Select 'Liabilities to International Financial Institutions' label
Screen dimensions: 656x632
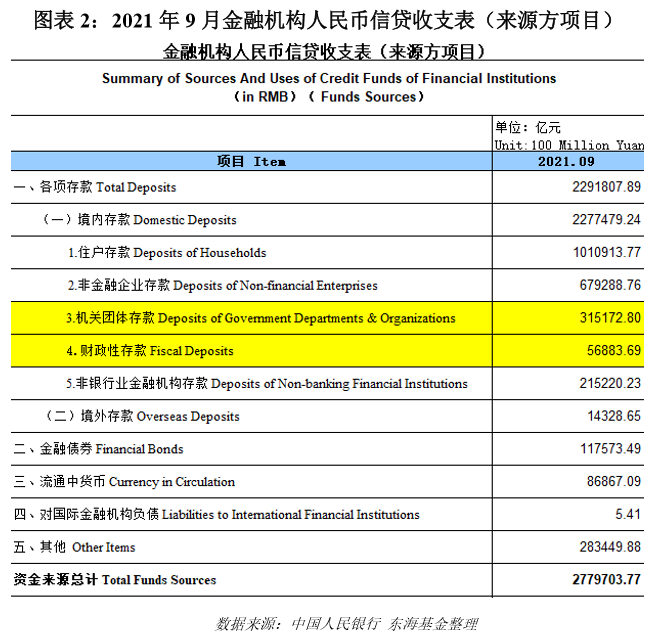216,514
